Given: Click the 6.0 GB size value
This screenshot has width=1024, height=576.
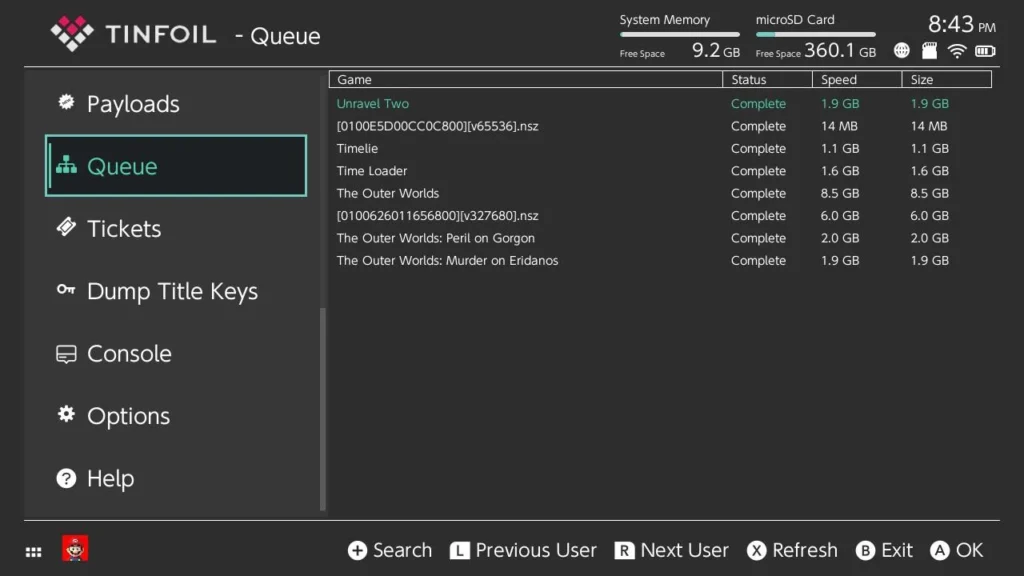Looking at the screenshot, I should [x=929, y=216].
